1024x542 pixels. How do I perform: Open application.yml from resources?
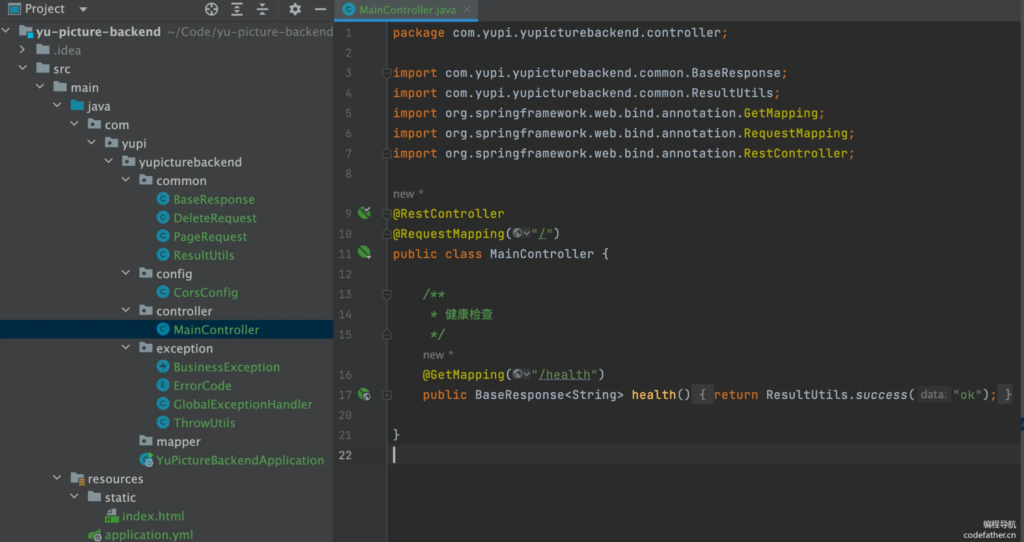pyautogui.click(x=148, y=535)
